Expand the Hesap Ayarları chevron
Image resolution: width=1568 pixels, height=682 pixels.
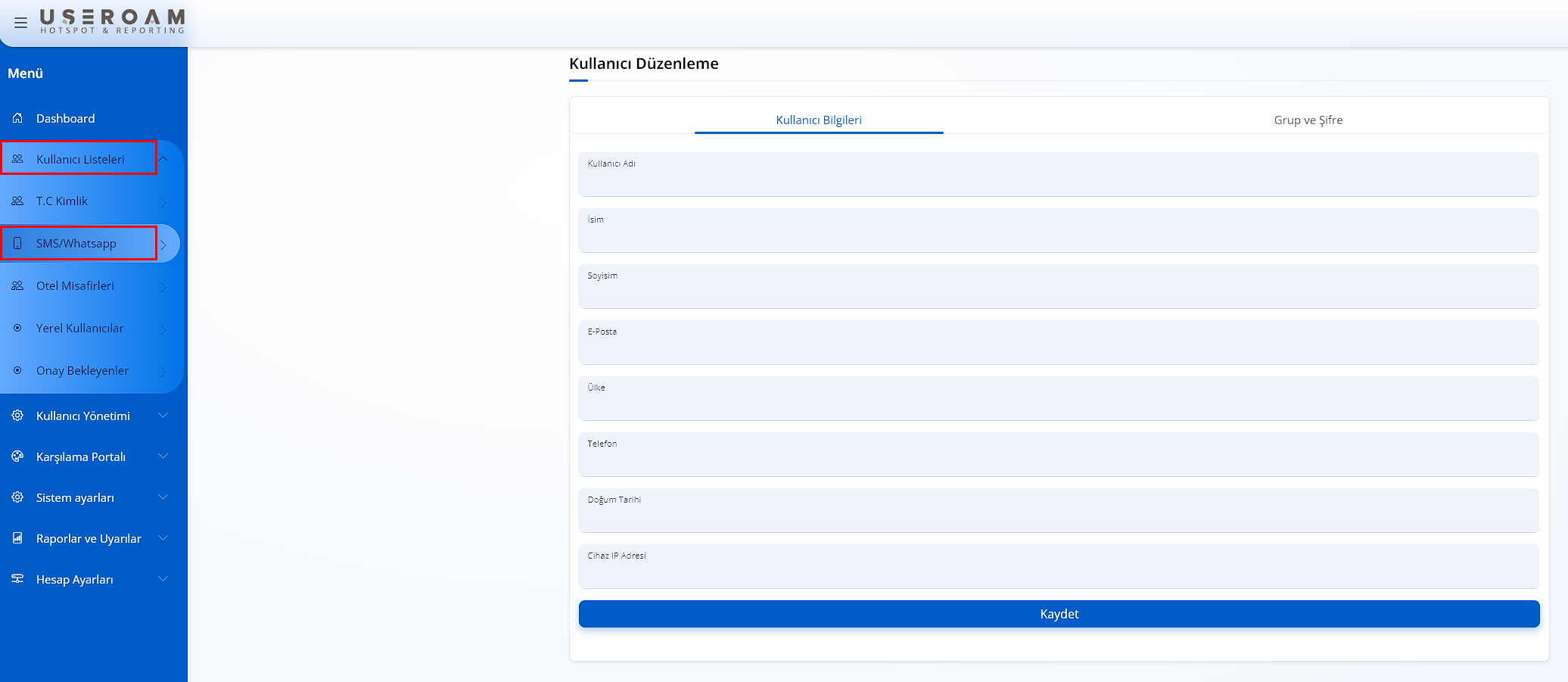coord(163,579)
